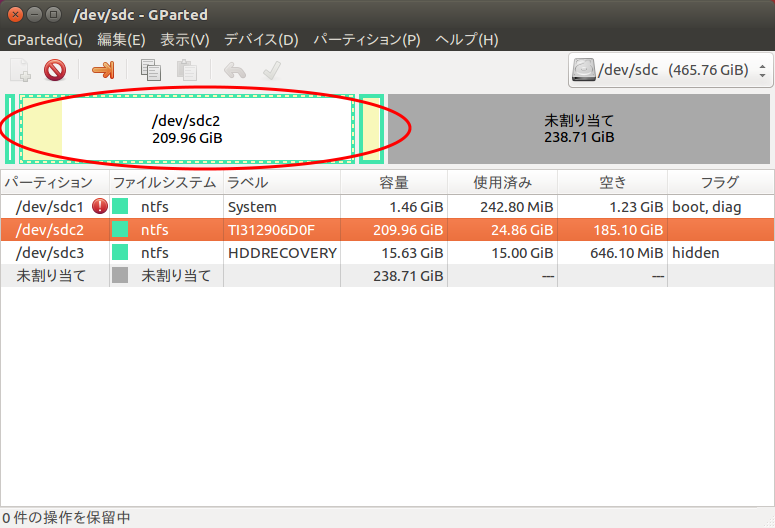The width and height of the screenshot is (775, 528).
Task: Click the Paste partition toolbar icon
Action: point(187,70)
